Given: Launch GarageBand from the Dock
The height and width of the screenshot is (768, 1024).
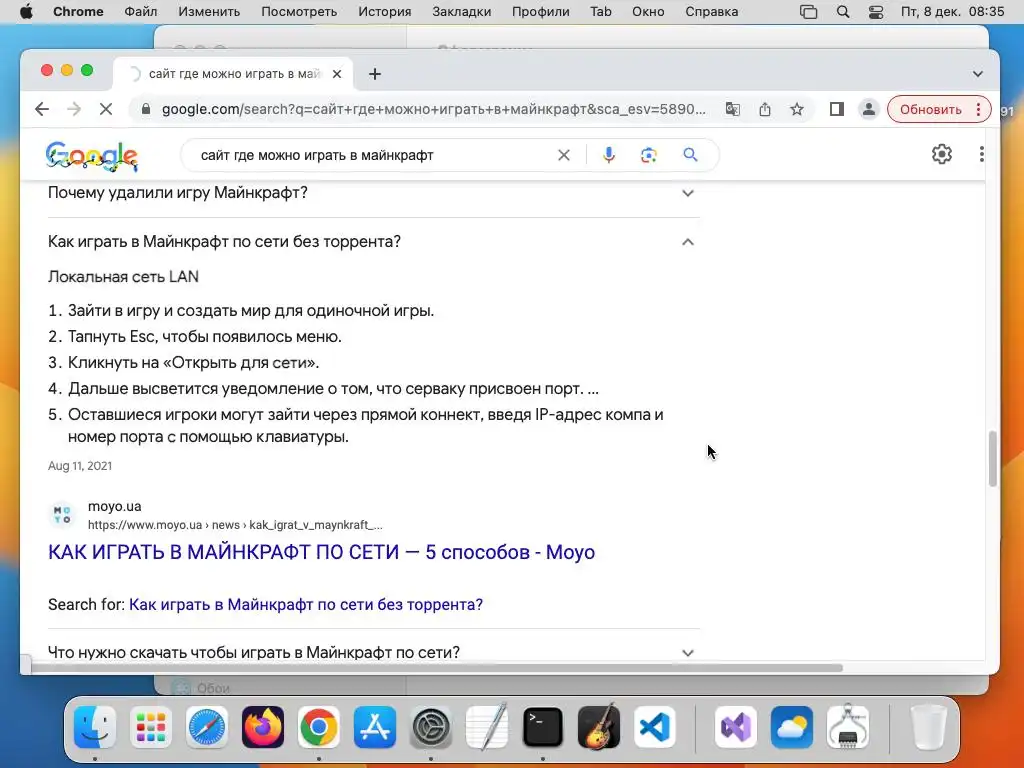Looking at the screenshot, I should (x=599, y=727).
